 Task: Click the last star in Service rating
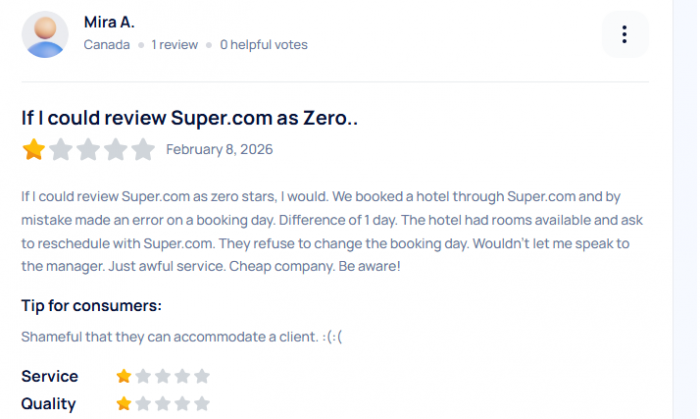[x=202, y=377]
